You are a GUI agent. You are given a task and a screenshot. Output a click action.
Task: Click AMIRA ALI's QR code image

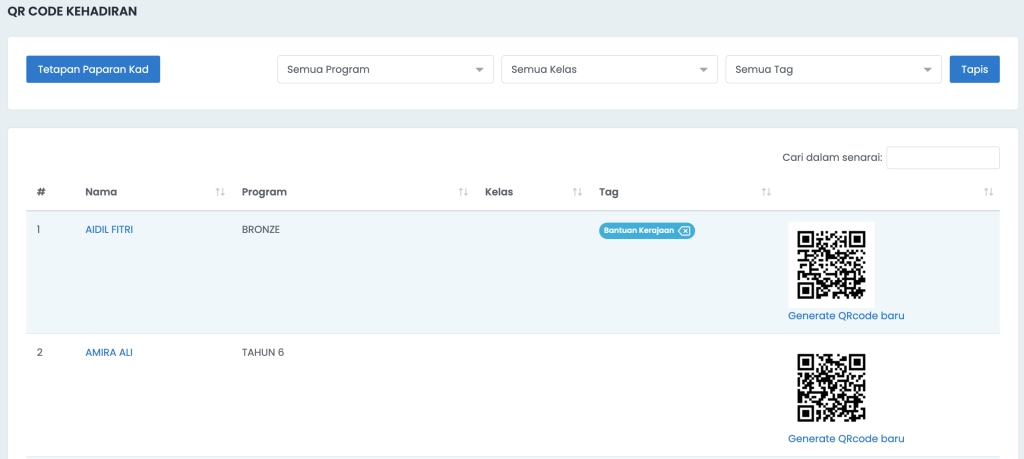pos(831,387)
